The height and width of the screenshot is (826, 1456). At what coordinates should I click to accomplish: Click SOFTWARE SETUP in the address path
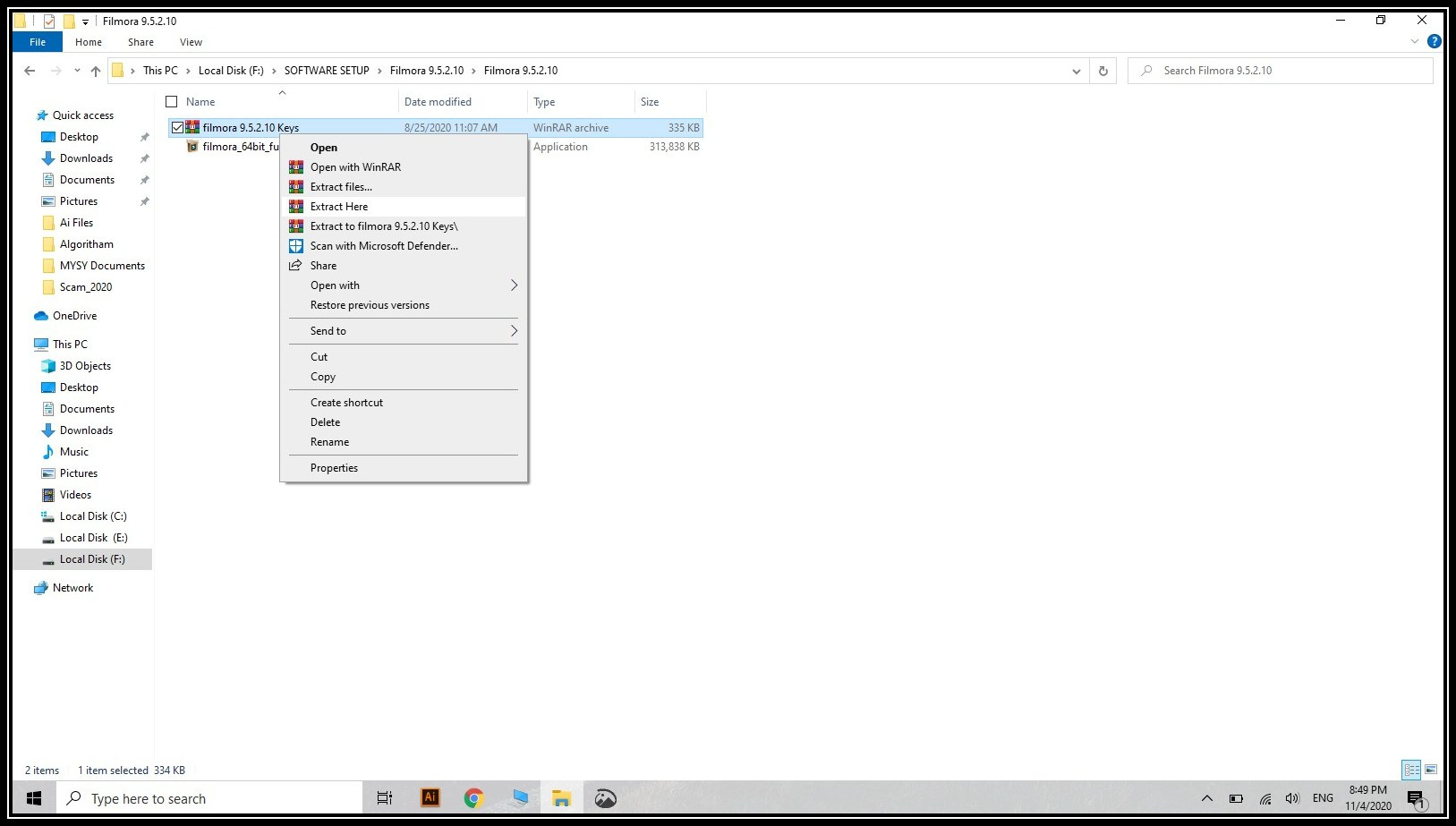(x=327, y=71)
